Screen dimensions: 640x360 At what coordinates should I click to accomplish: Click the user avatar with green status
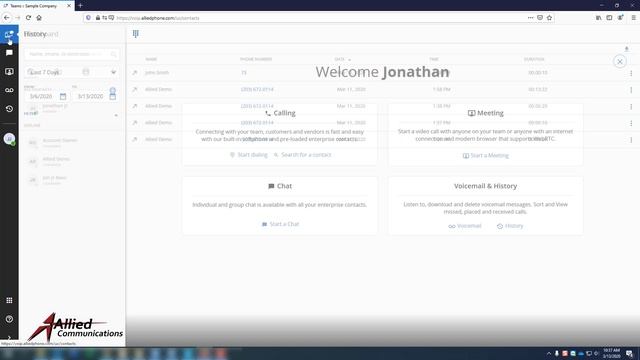(9, 139)
